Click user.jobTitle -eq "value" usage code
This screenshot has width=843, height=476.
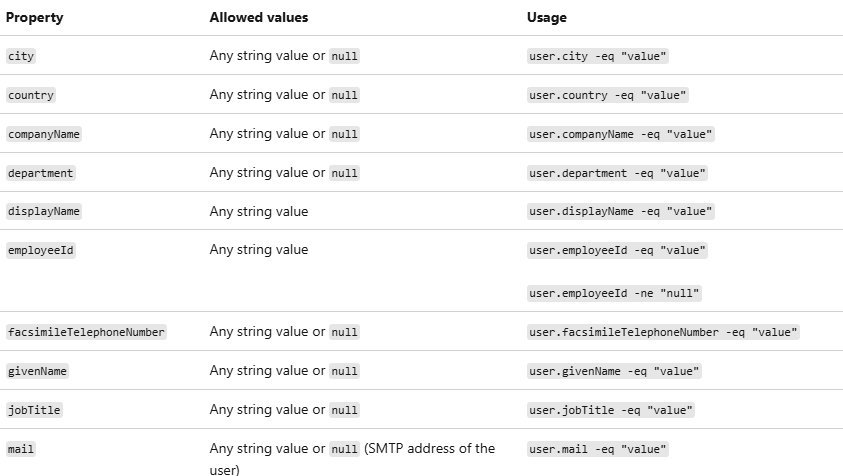tap(611, 410)
